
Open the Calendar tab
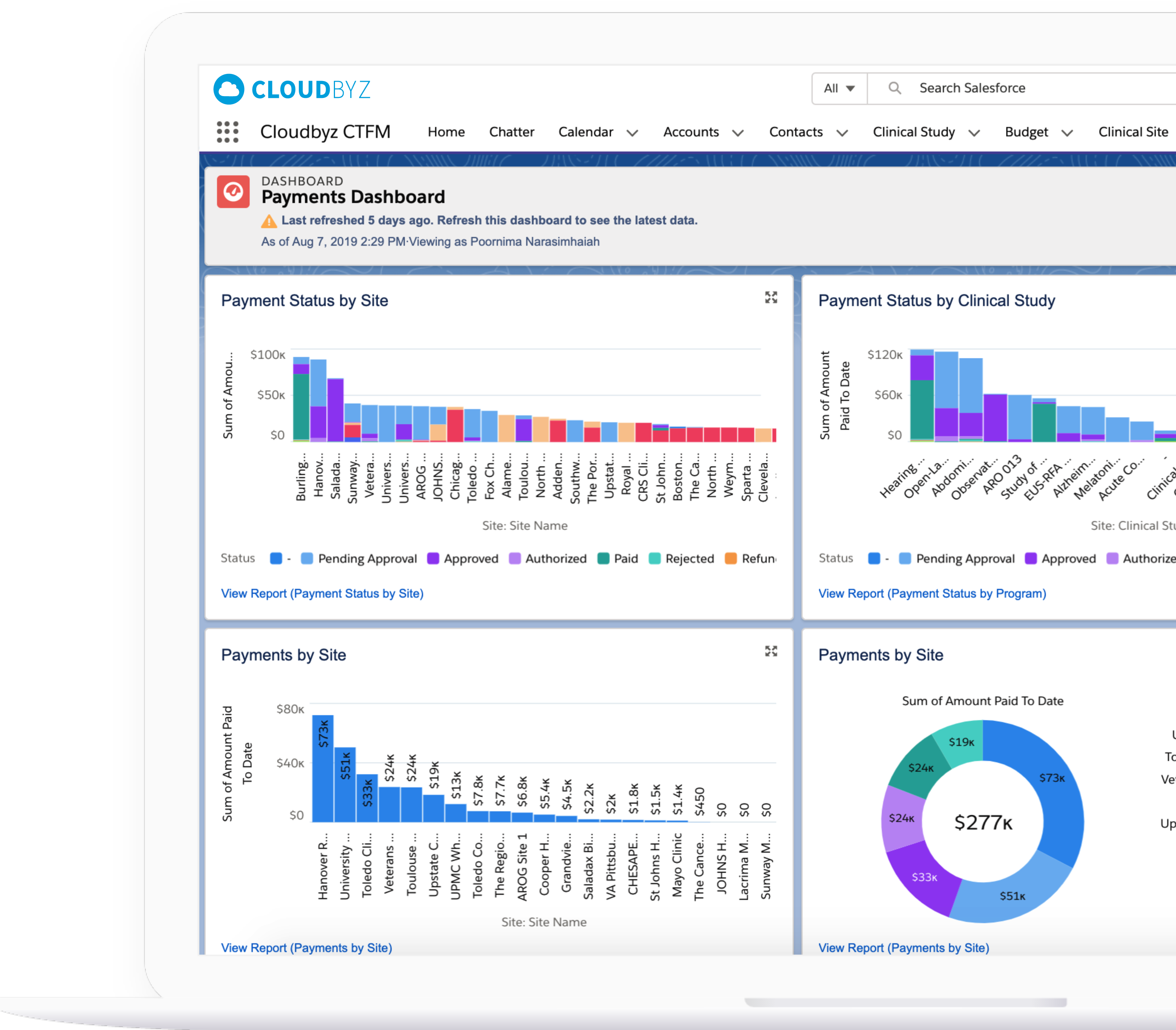[586, 132]
